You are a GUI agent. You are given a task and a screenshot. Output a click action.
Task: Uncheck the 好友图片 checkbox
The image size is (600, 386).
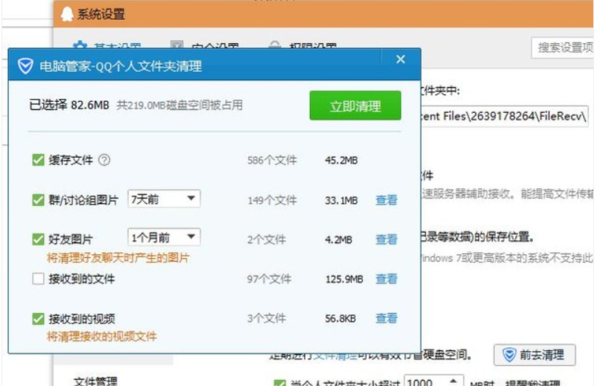(x=38, y=239)
